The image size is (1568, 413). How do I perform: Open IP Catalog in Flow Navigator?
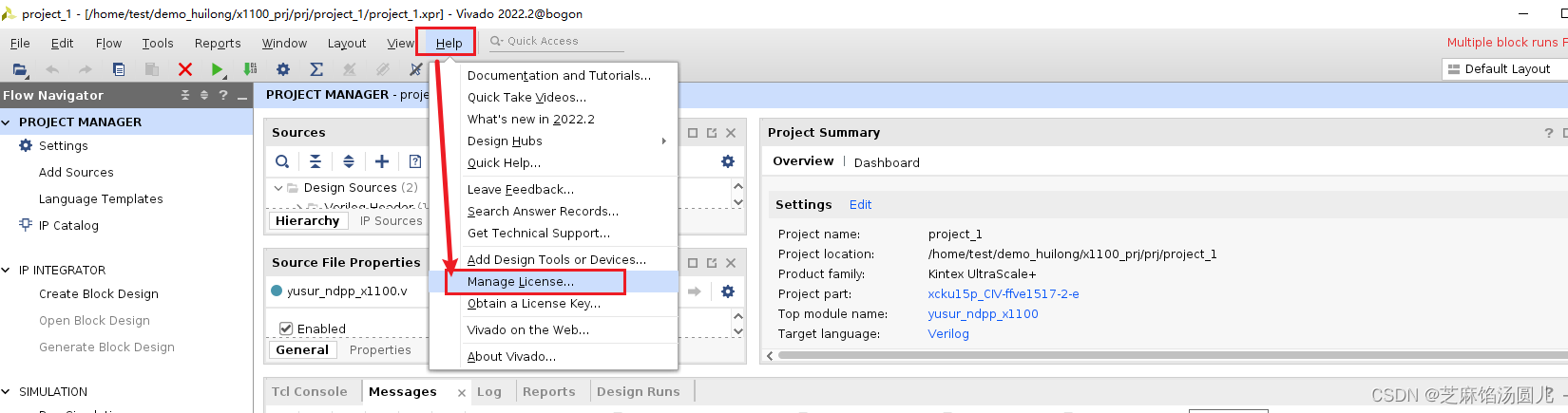[x=68, y=225]
